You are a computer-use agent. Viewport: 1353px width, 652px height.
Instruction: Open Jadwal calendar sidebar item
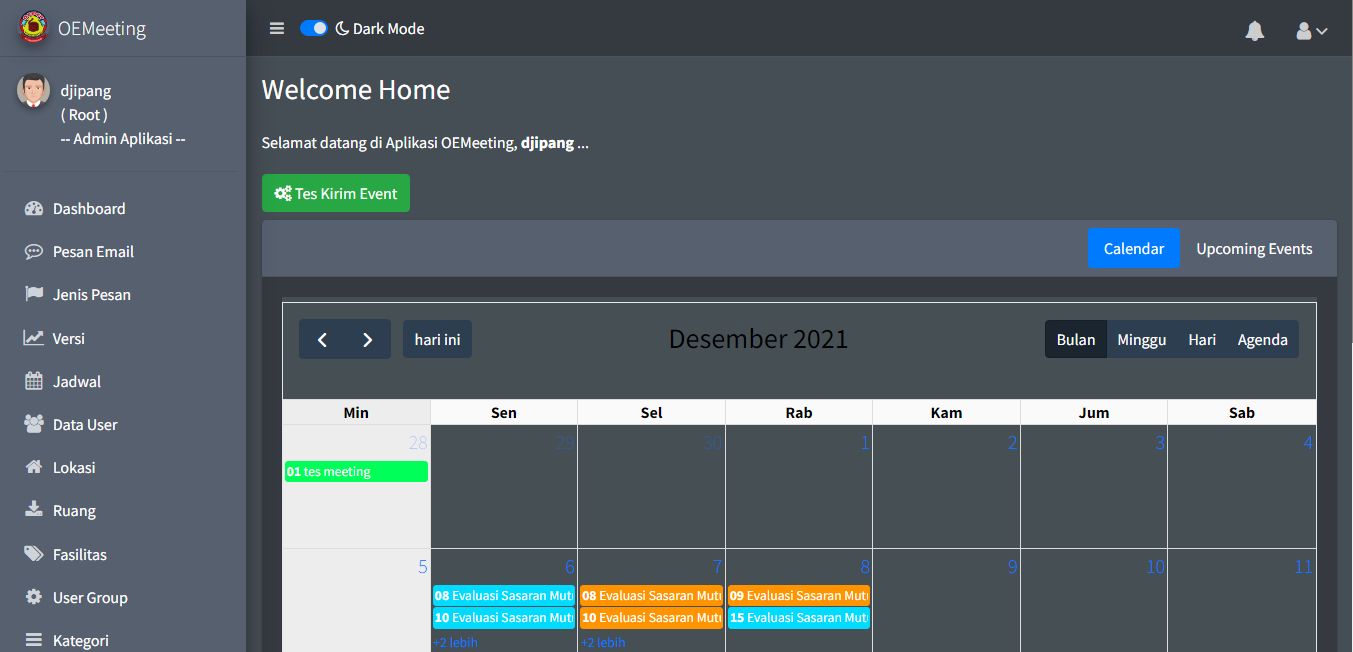tap(76, 382)
